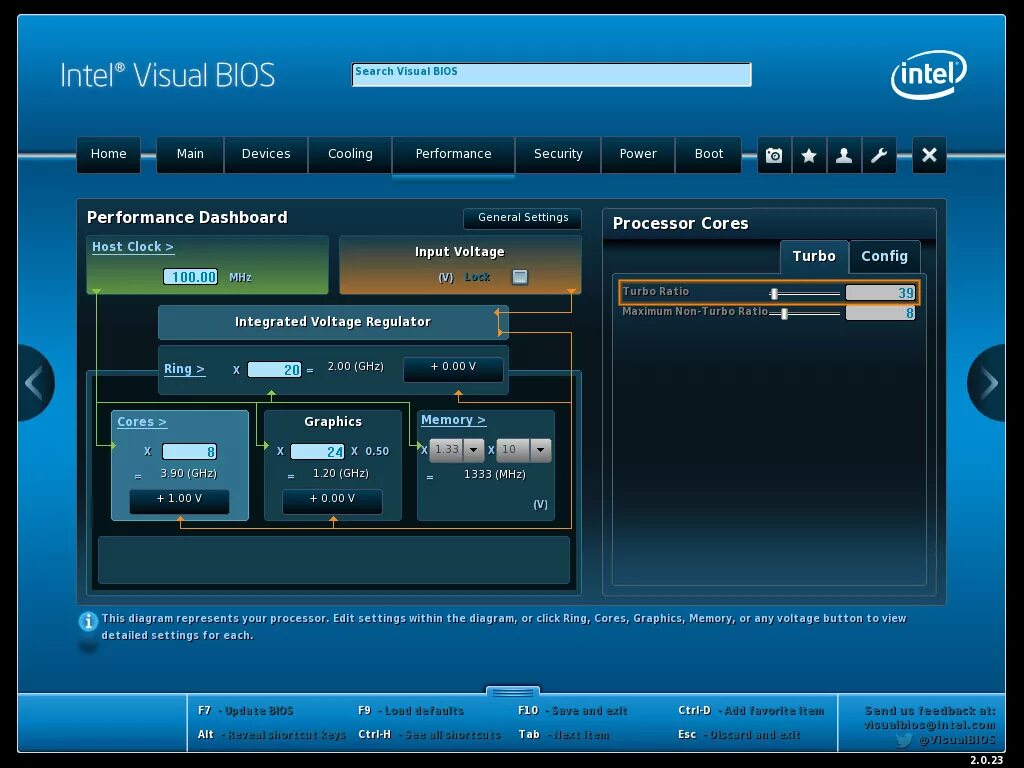Screen dimensions: 1024x768
Task: Click the 1.20 (GHz) graphics frequency value
Action: click(340, 473)
